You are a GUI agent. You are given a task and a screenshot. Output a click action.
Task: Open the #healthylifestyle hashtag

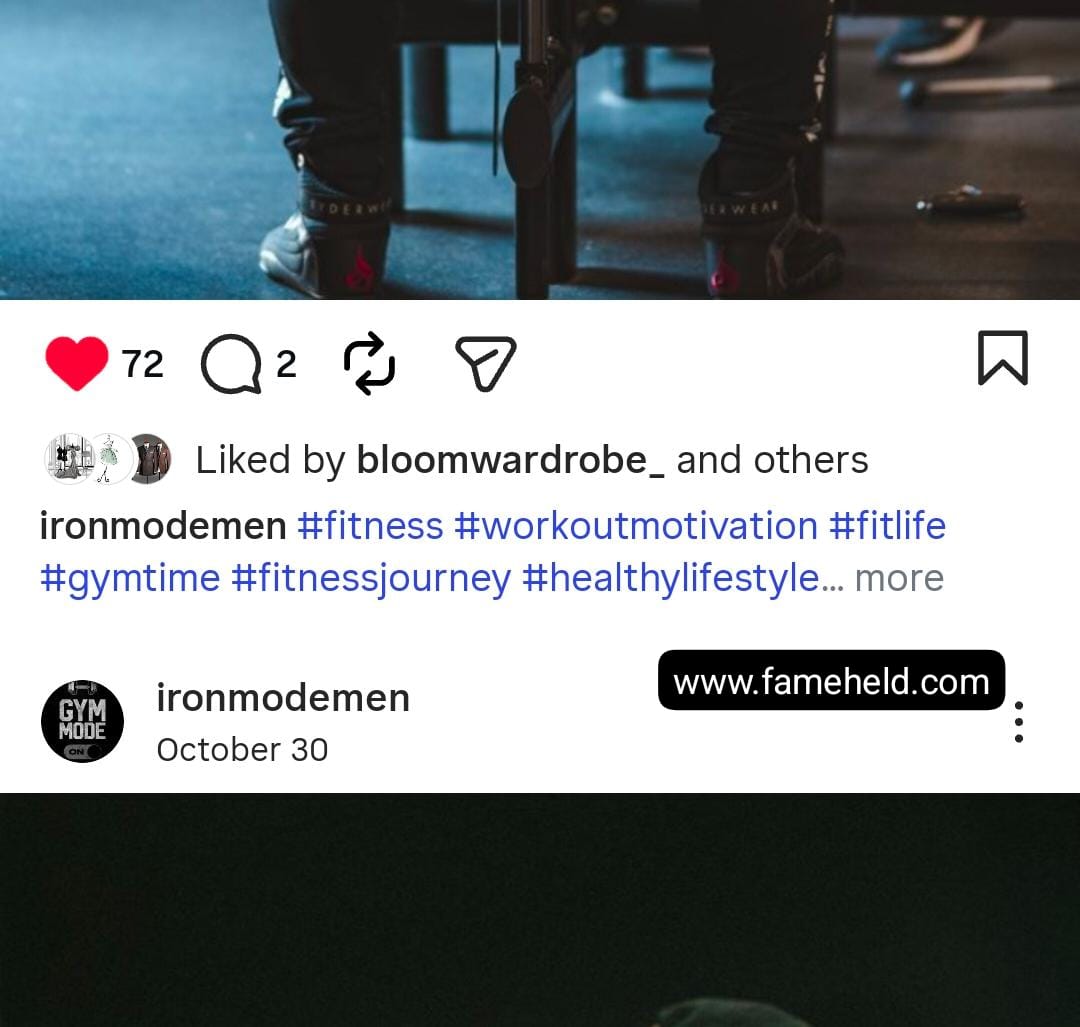[x=671, y=579]
